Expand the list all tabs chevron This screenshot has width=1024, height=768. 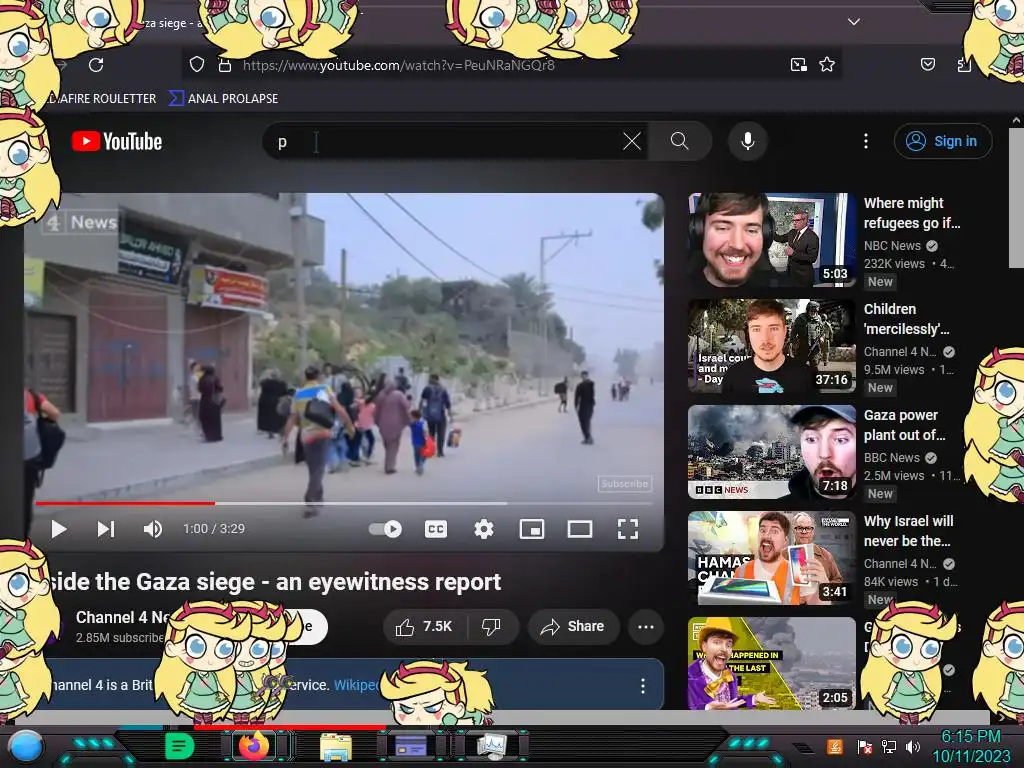(x=854, y=22)
